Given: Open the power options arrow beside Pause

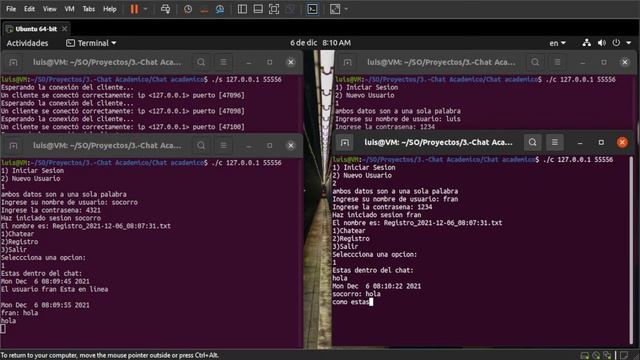Looking at the screenshot, I should (x=145, y=9).
